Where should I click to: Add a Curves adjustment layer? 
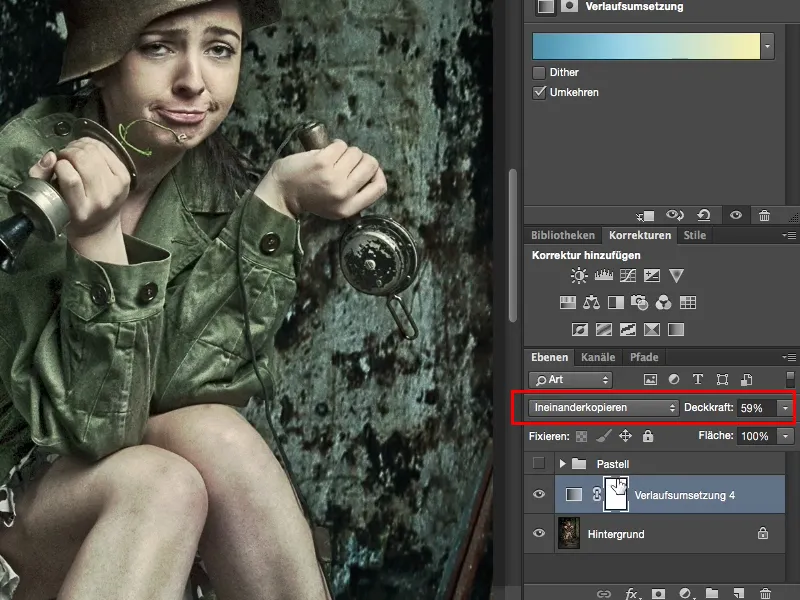(x=626, y=275)
